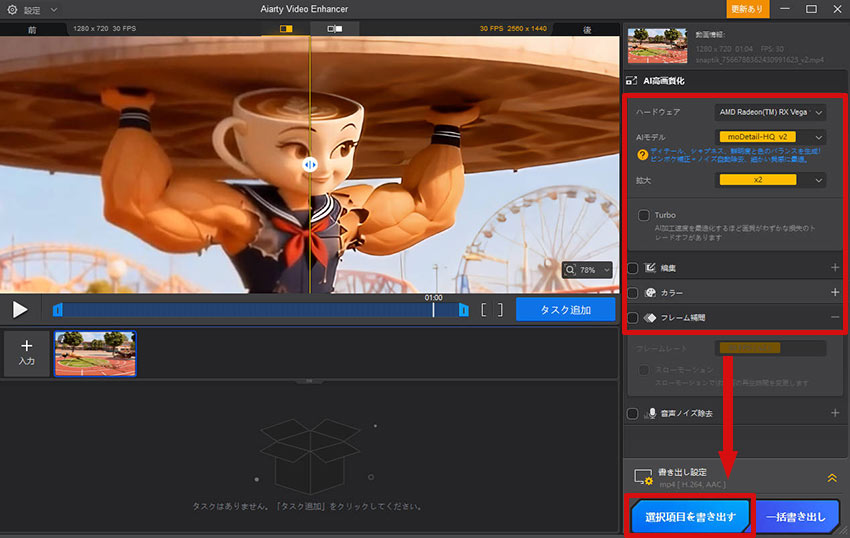
Task: Set the in-point bracket marker
Action: [484, 310]
